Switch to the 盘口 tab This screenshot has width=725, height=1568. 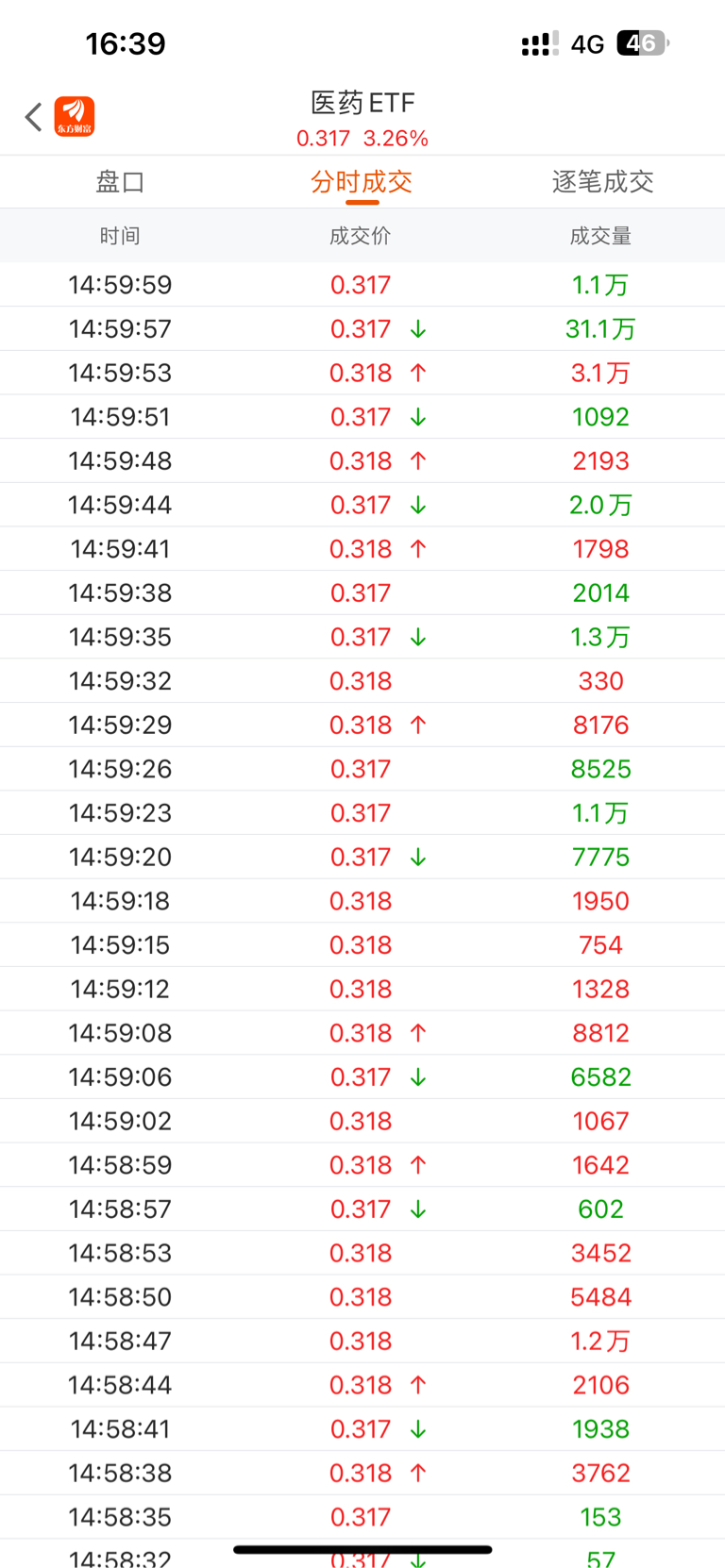pos(120,182)
